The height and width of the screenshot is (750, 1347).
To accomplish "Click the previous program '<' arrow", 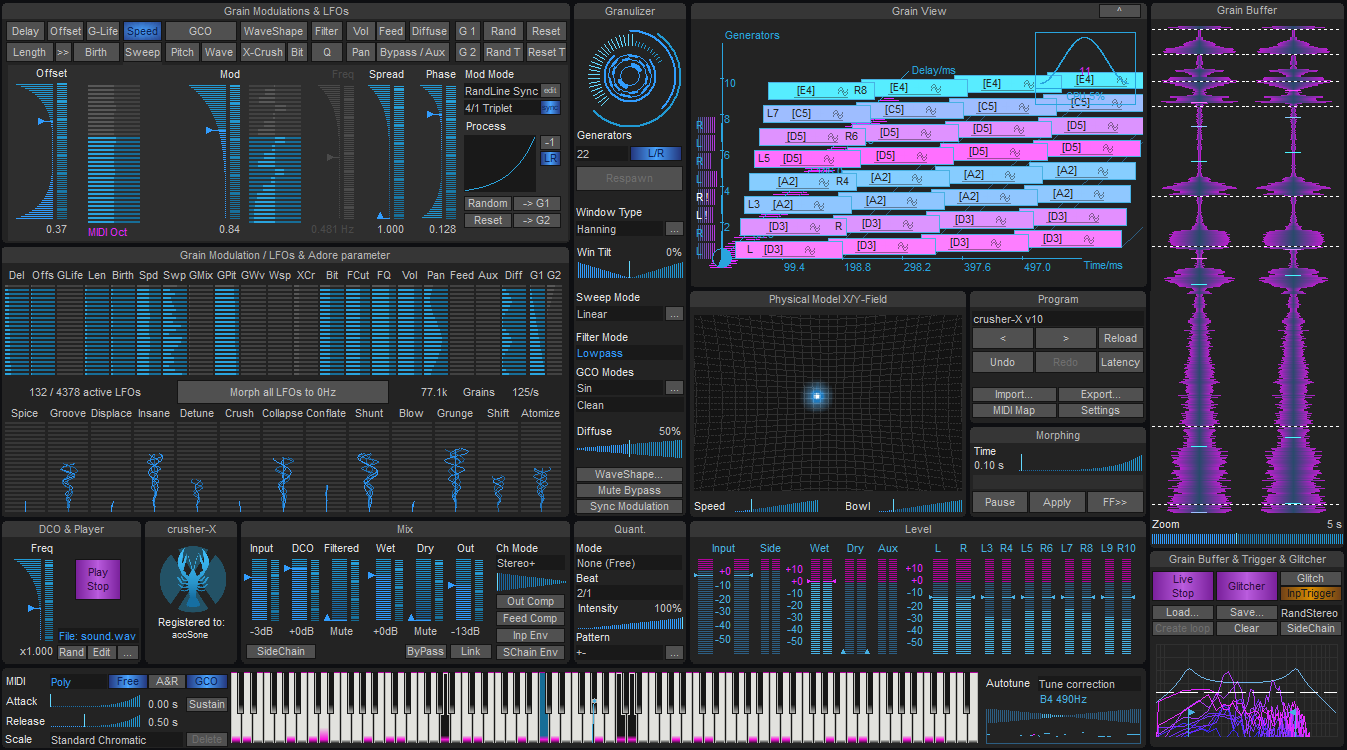I will [x=1002, y=338].
